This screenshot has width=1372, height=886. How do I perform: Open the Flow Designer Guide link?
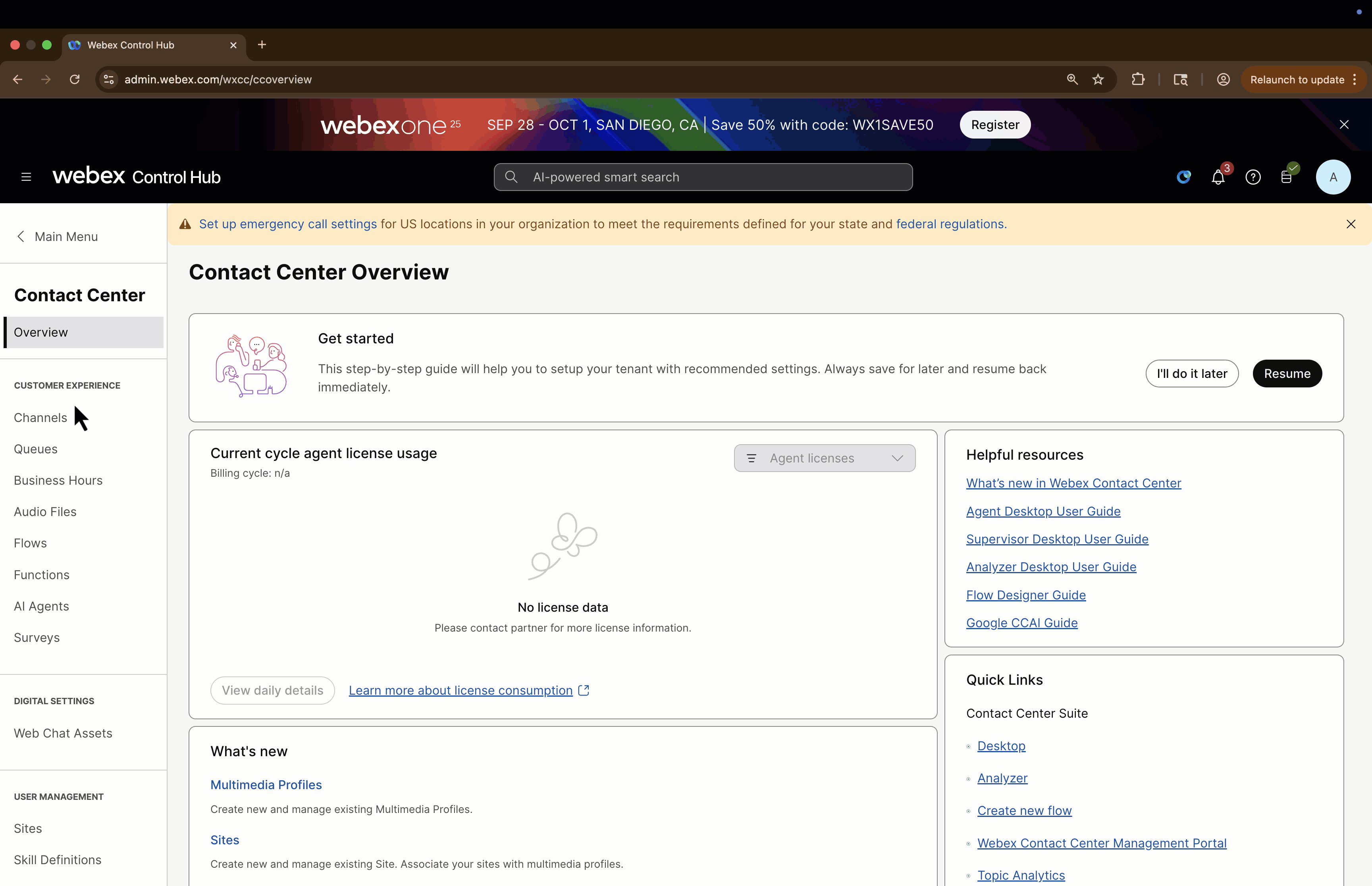click(x=1026, y=595)
